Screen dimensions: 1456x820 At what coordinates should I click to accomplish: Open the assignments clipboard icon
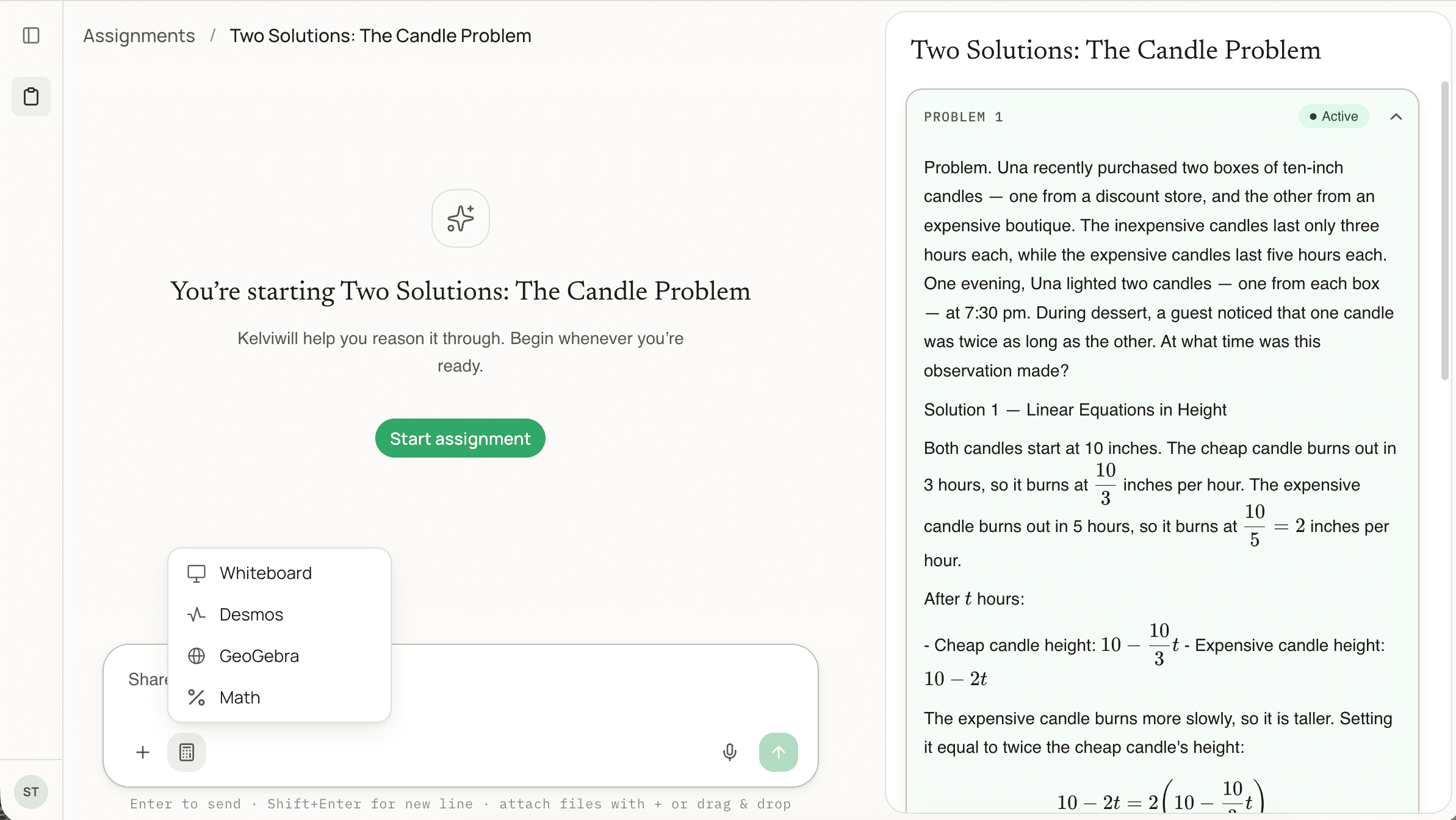tap(31, 96)
